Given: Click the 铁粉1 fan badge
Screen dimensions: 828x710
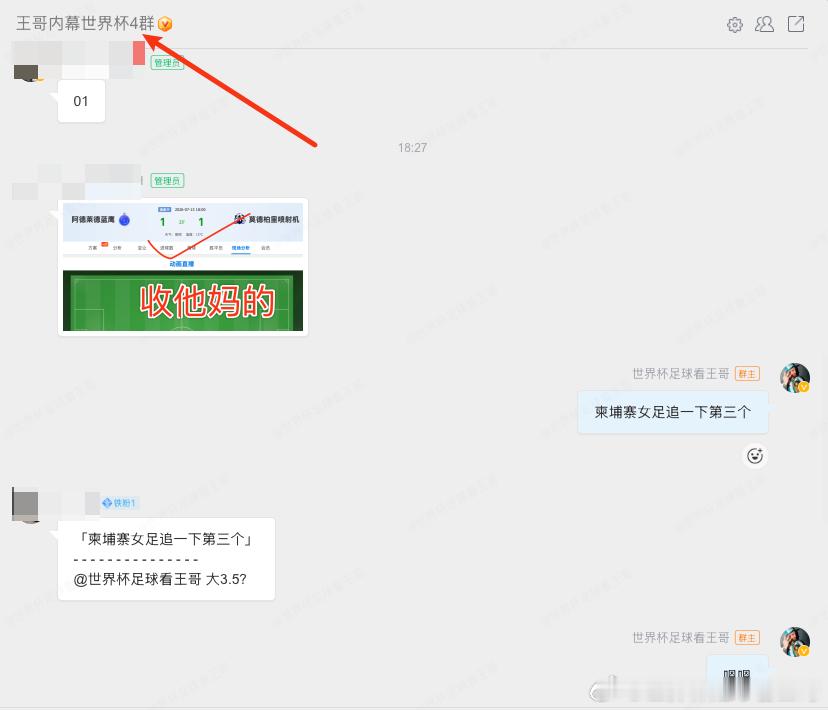Looking at the screenshot, I should (x=119, y=503).
